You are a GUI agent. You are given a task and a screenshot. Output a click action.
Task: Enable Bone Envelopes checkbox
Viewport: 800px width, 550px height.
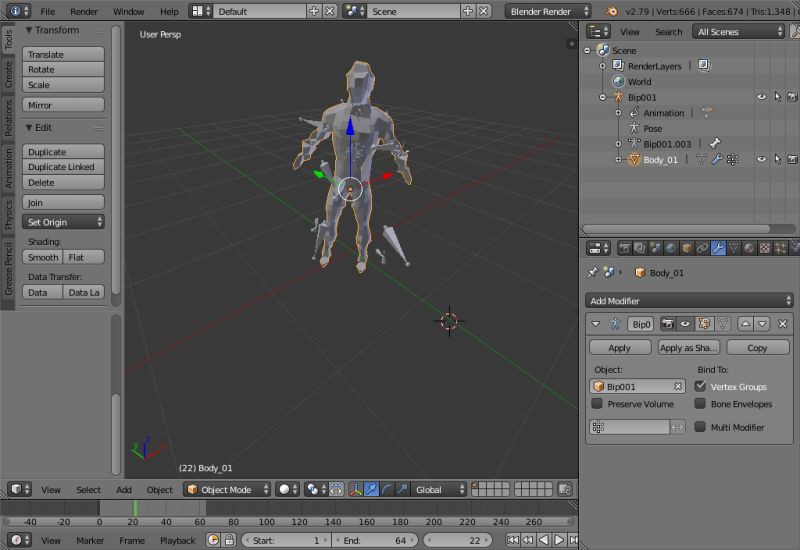pyautogui.click(x=701, y=404)
